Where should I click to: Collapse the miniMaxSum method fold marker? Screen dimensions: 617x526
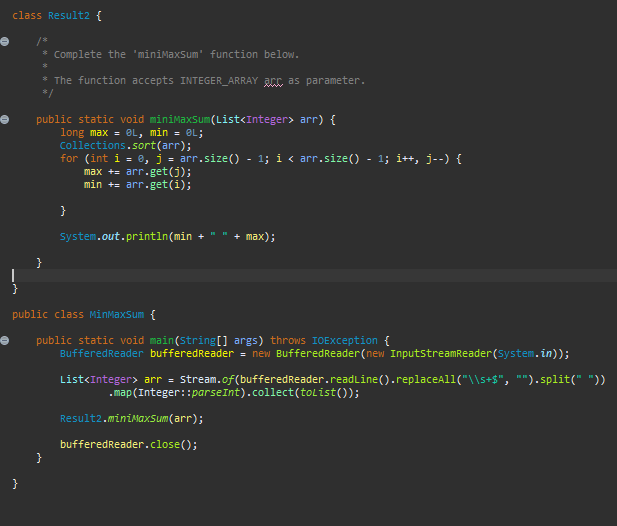pyautogui.click(x=5, y=120)
